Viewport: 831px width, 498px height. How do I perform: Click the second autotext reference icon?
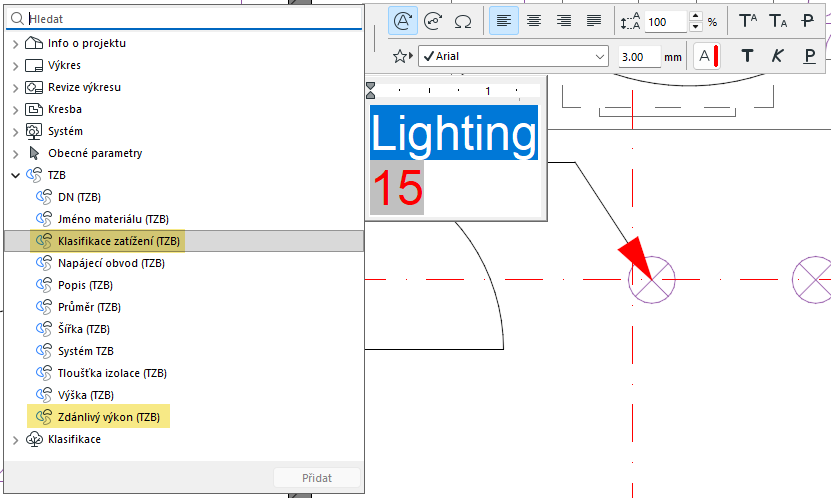[433, 21]
